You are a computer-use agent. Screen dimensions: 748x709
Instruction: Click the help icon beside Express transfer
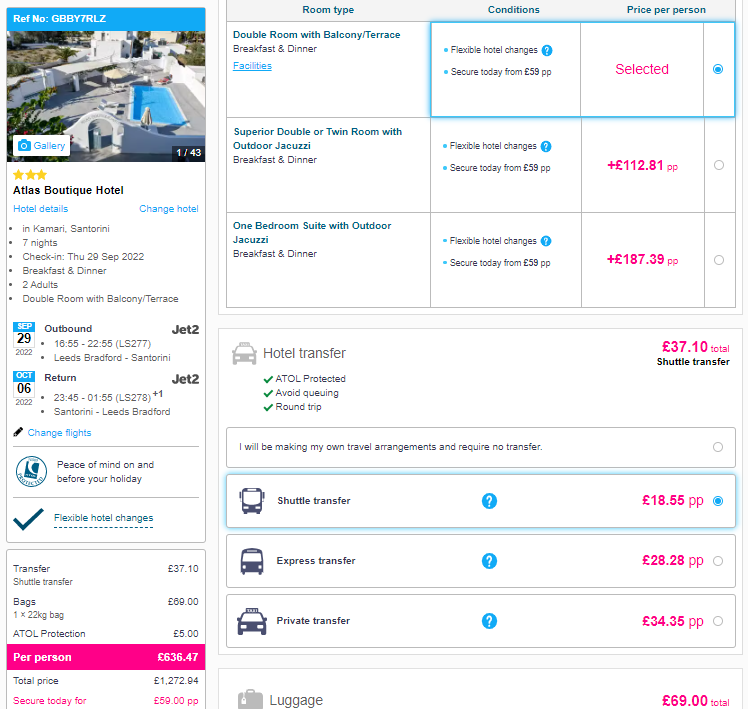click(x=489, y=561)
